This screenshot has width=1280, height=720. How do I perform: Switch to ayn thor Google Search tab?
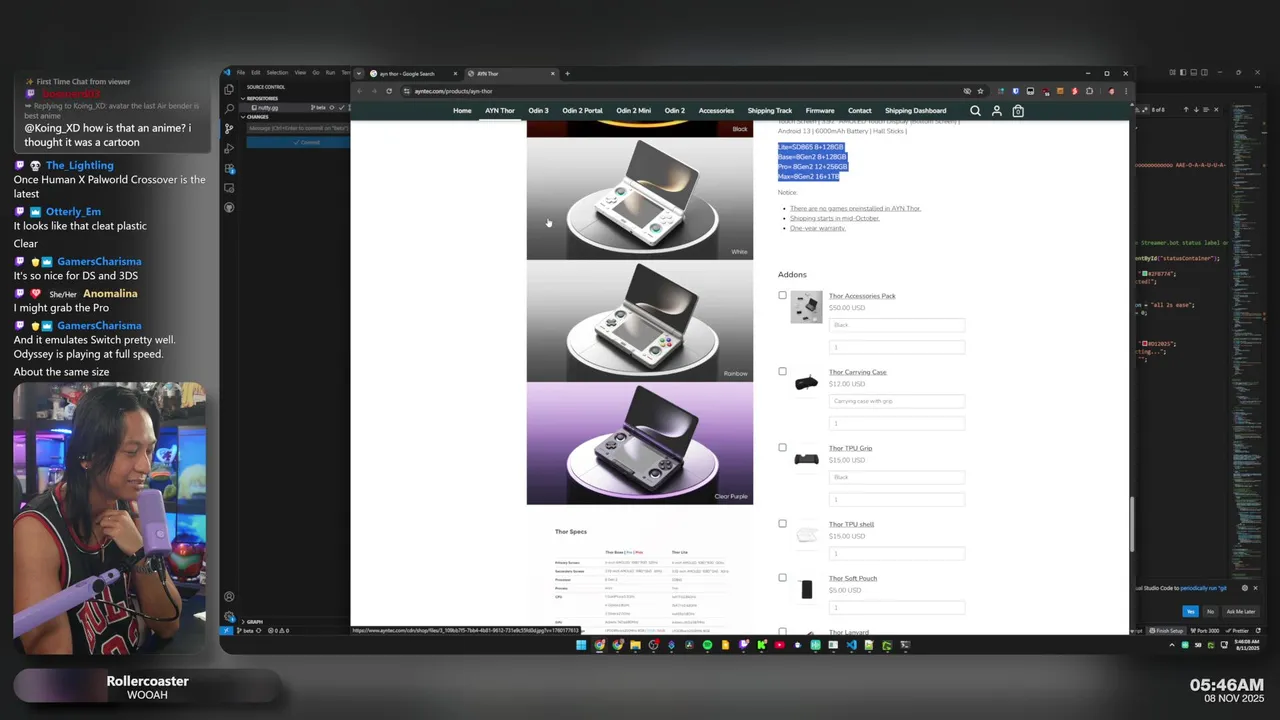tap(413, 73)
